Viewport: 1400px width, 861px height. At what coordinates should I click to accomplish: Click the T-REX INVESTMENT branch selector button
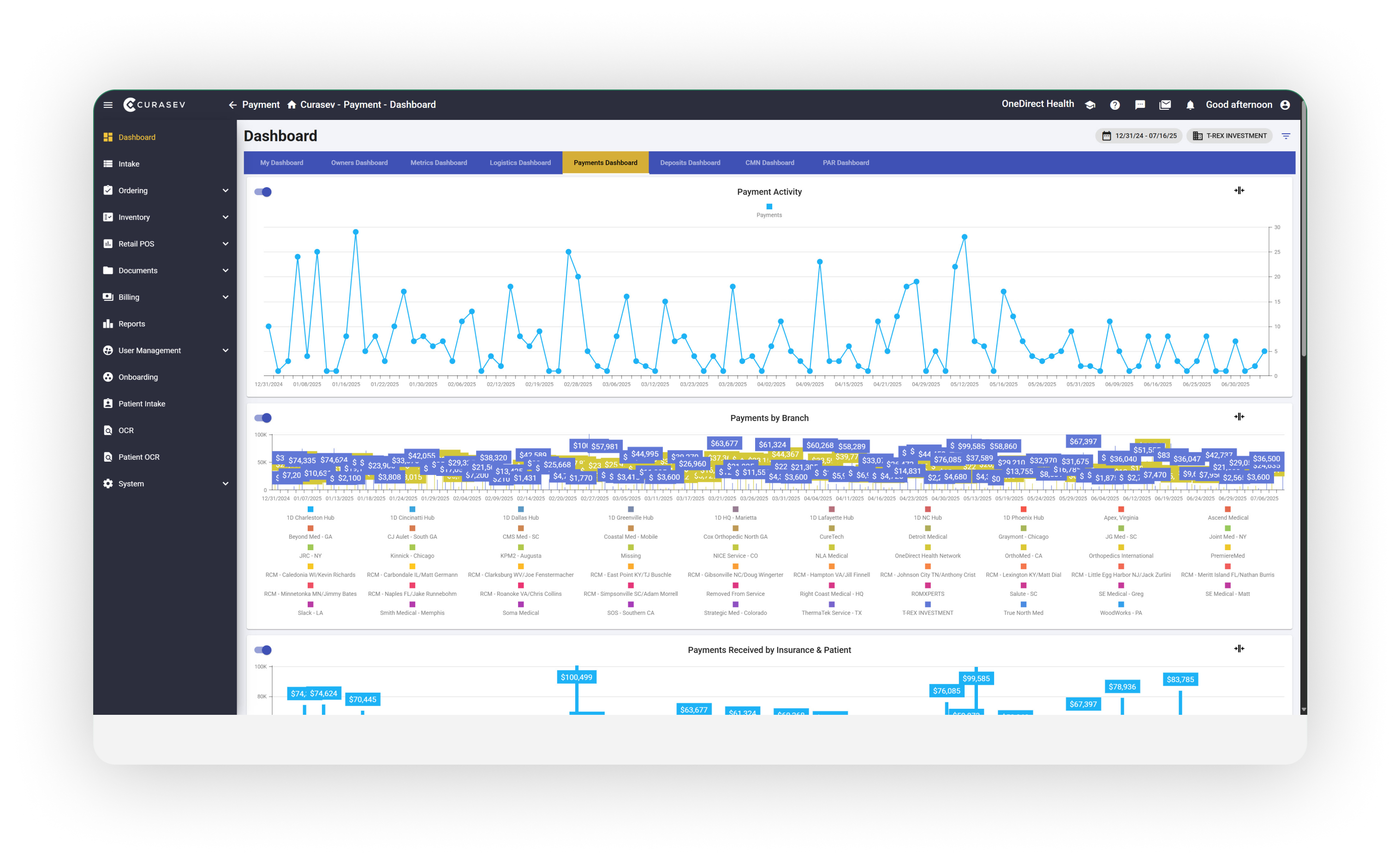tap(1230, 136)
